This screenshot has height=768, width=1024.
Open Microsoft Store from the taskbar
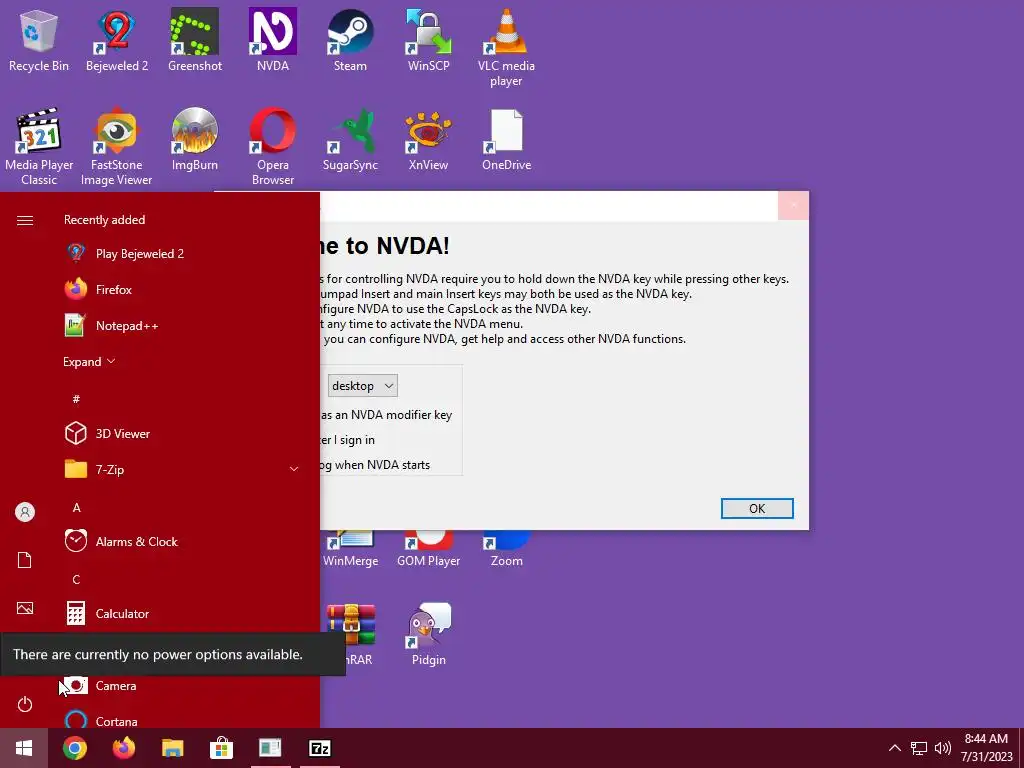pos(221,748)
